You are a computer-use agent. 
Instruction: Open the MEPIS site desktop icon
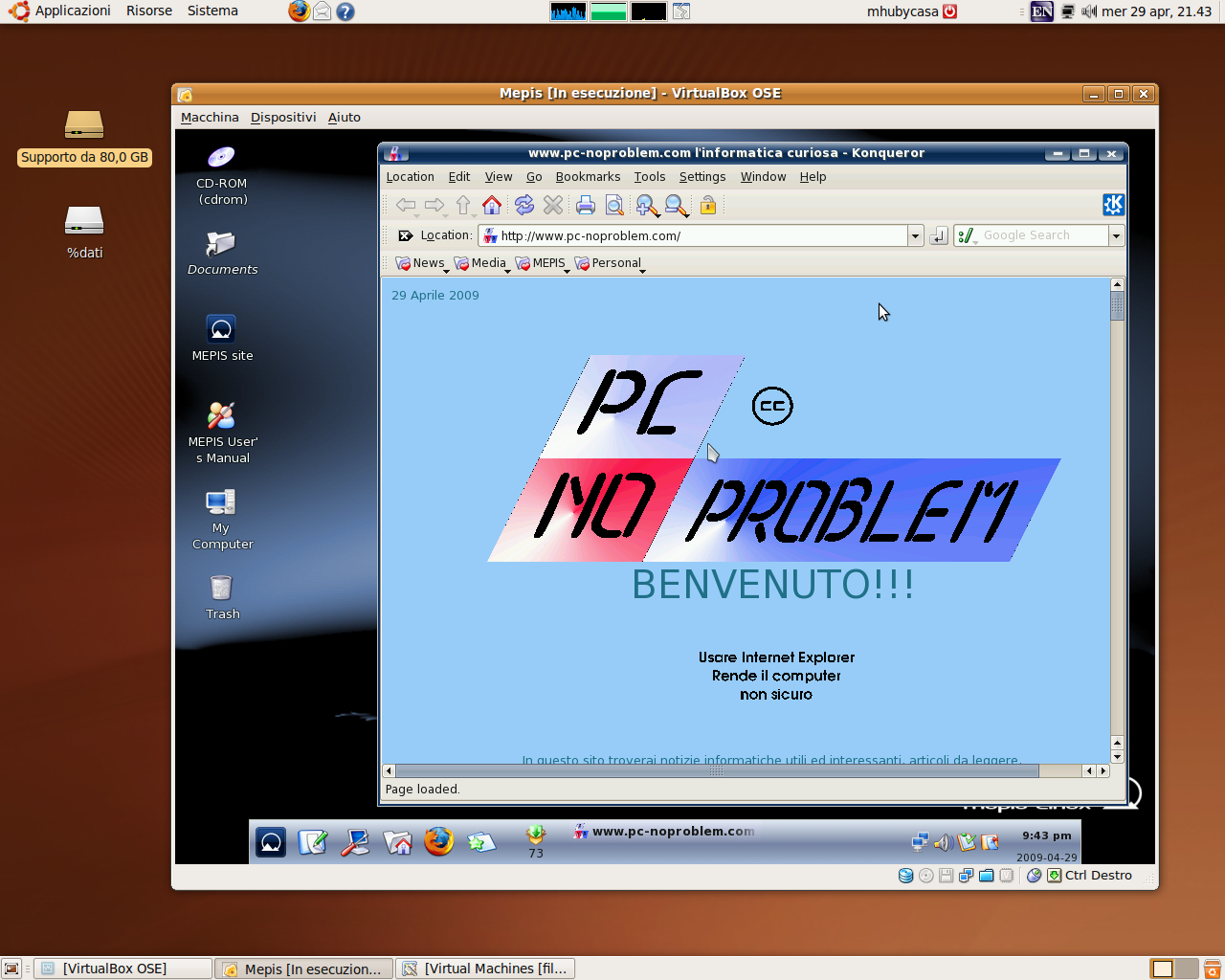[222, 338]
